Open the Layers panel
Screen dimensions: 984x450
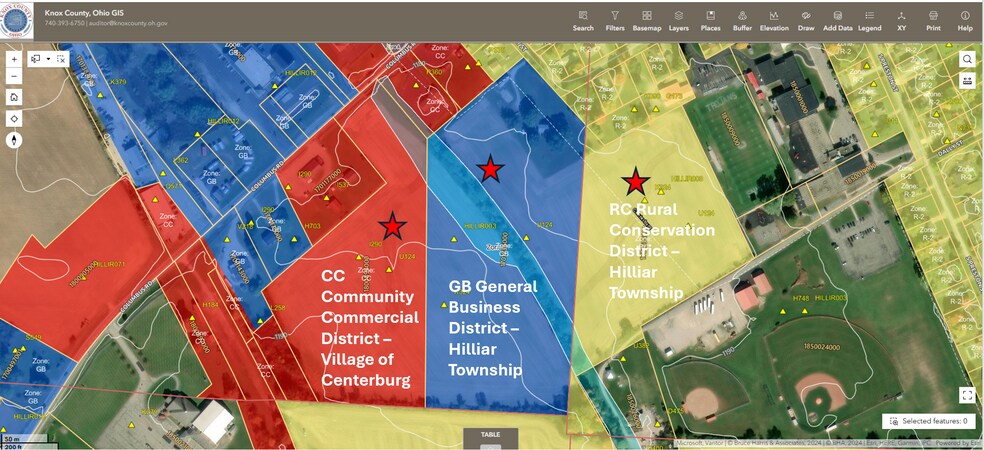[678, 21]
